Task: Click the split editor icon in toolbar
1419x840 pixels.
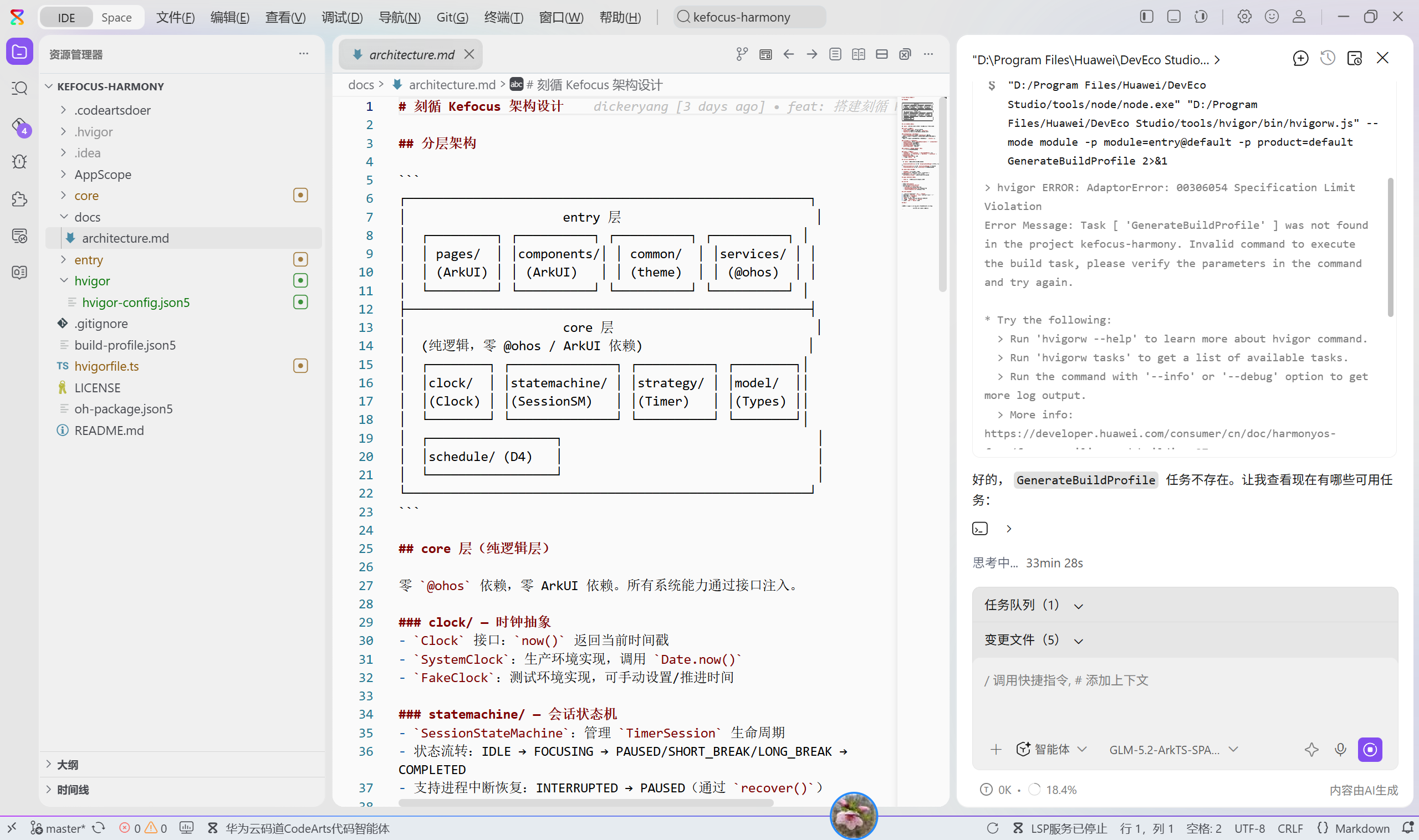Action: [x=882, y=54]
